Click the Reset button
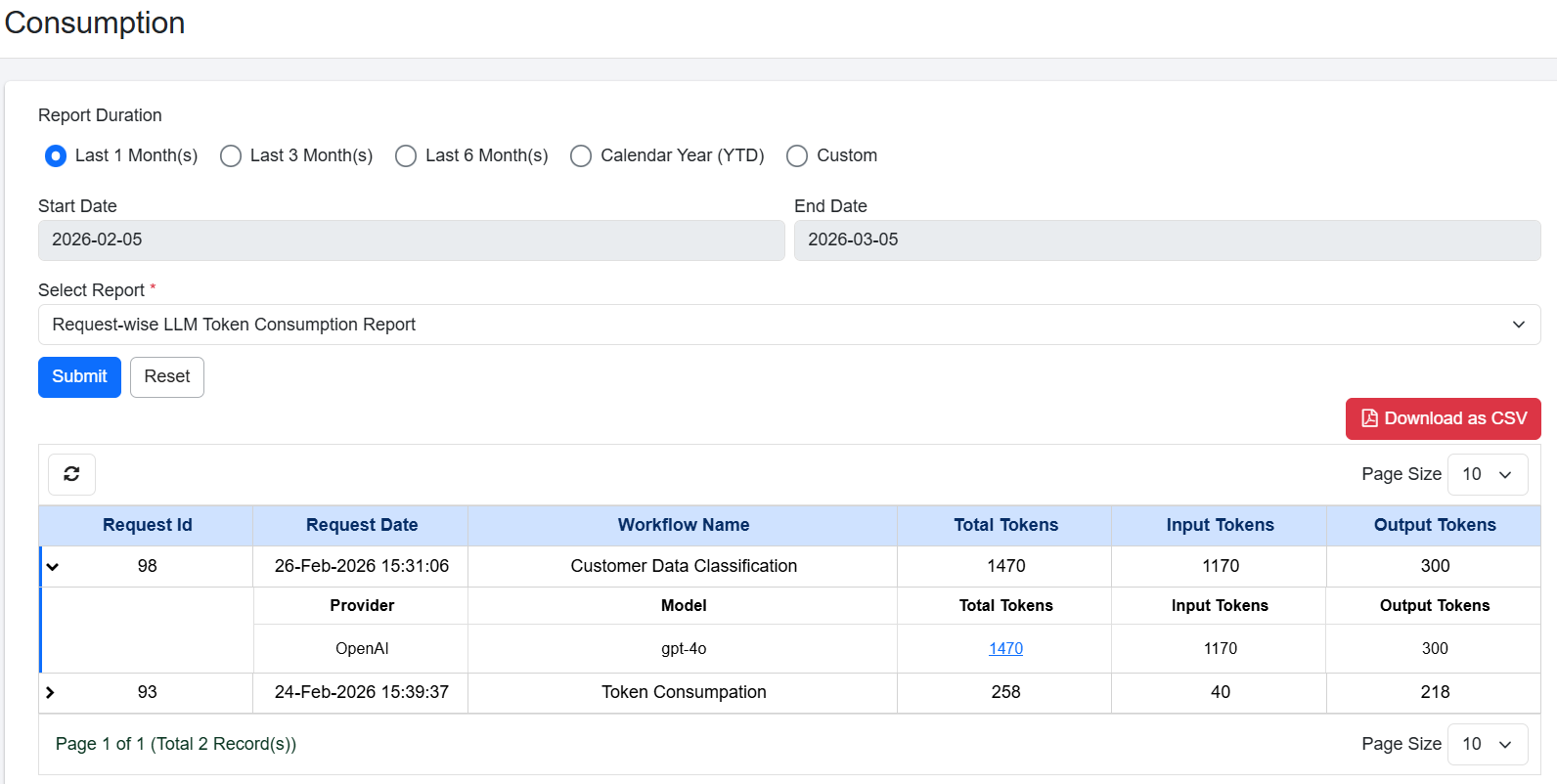 point(167,377)
